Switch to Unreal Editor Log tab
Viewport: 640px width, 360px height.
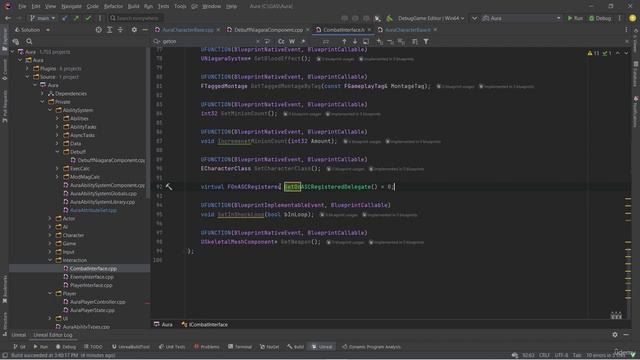click(x=53, y=335)
